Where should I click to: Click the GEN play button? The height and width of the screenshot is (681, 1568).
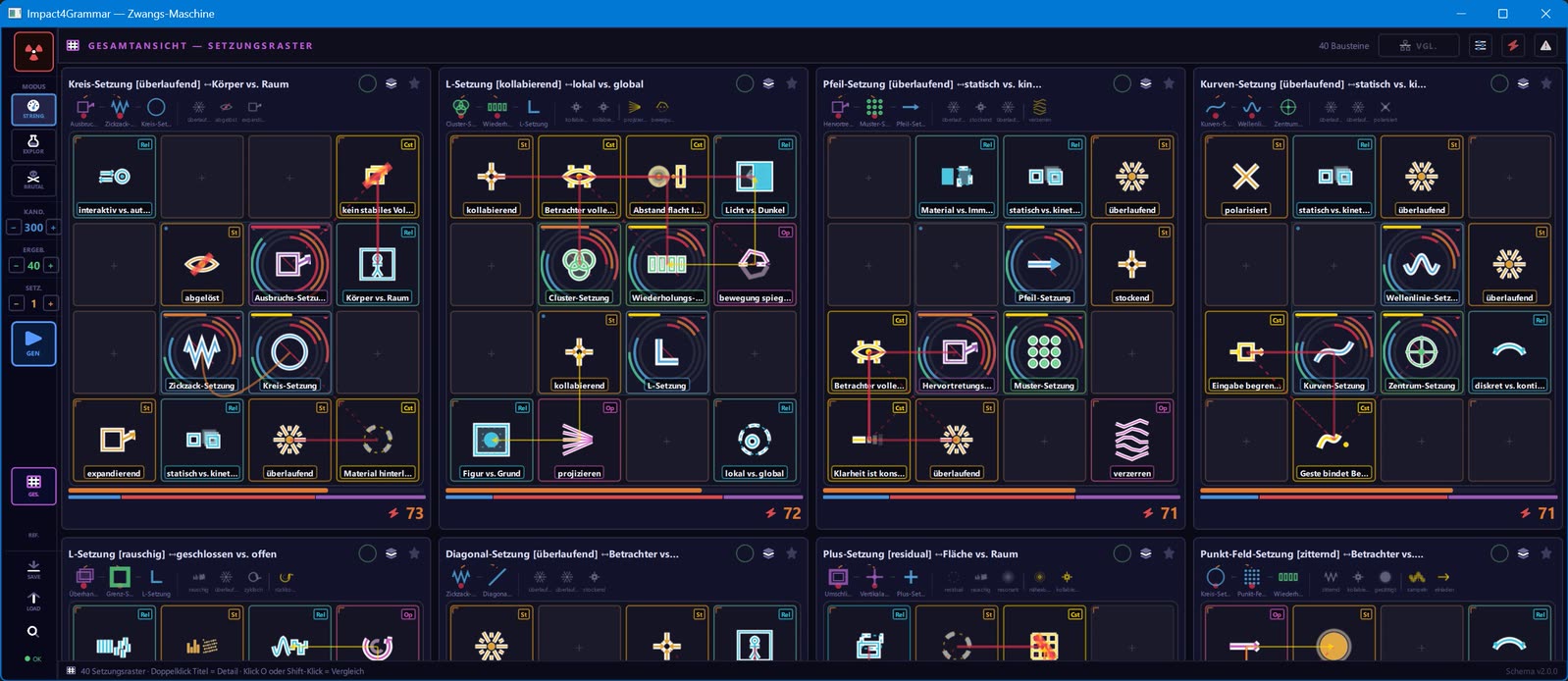coord(33,342)
